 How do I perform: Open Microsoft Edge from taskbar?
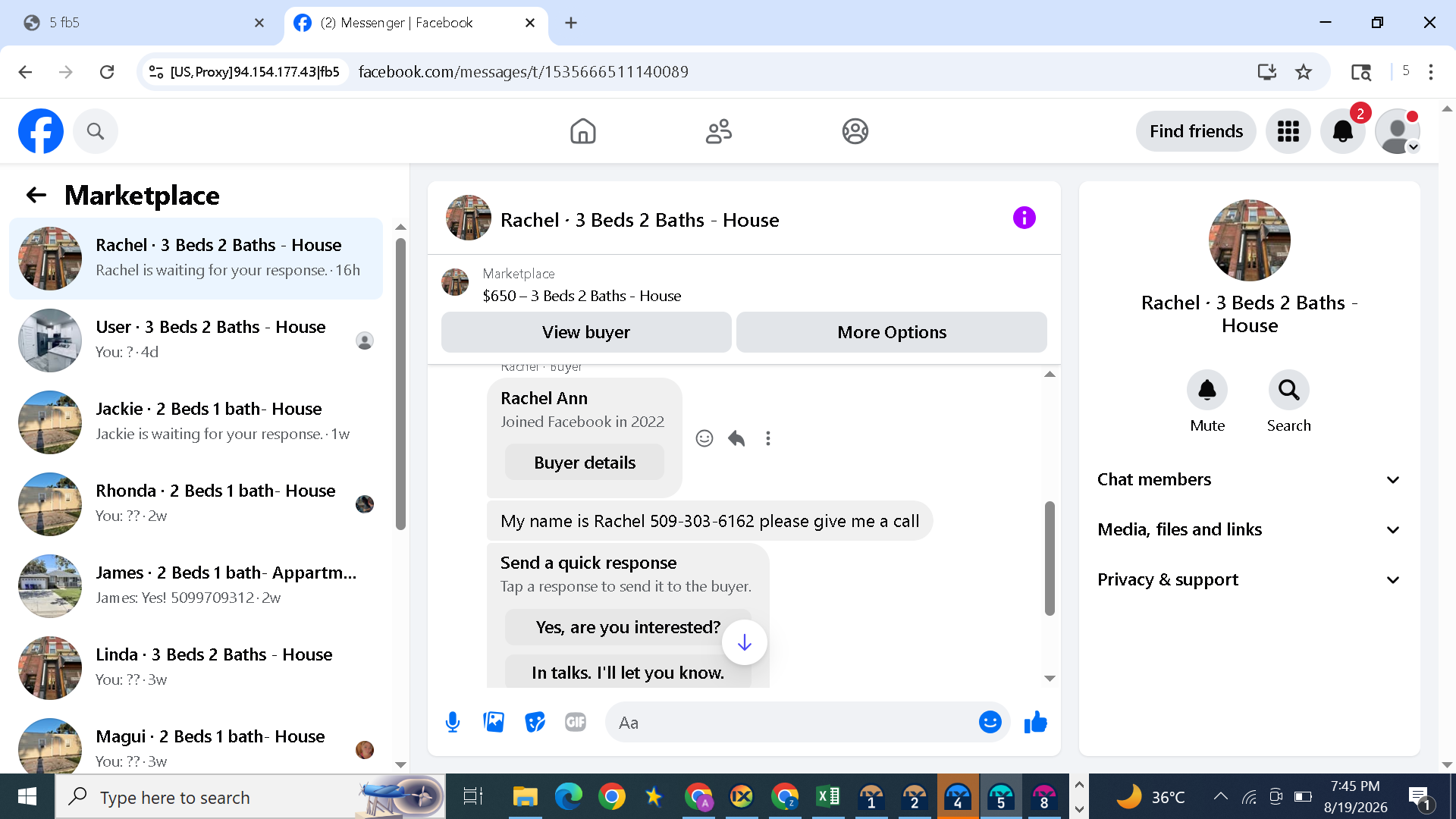(x=568, y=796)
